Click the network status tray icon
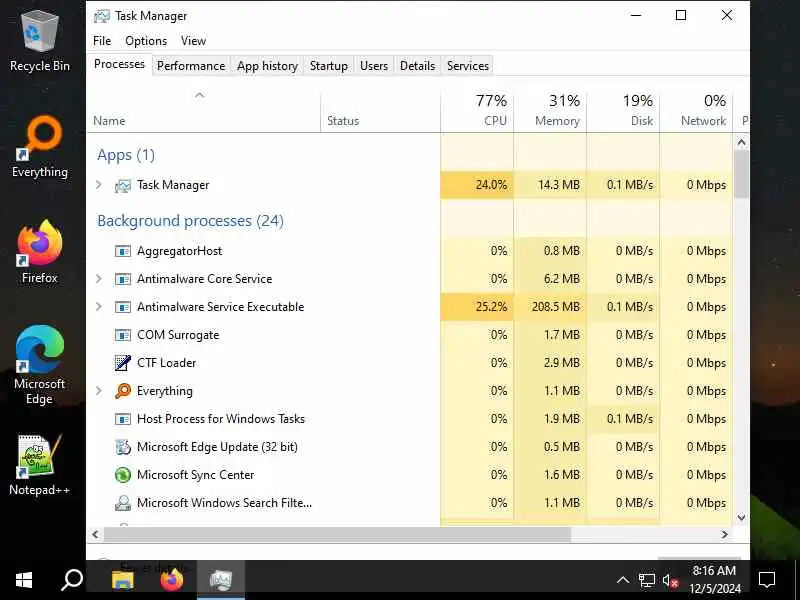The image size is (800, 600). click(647, 581)
